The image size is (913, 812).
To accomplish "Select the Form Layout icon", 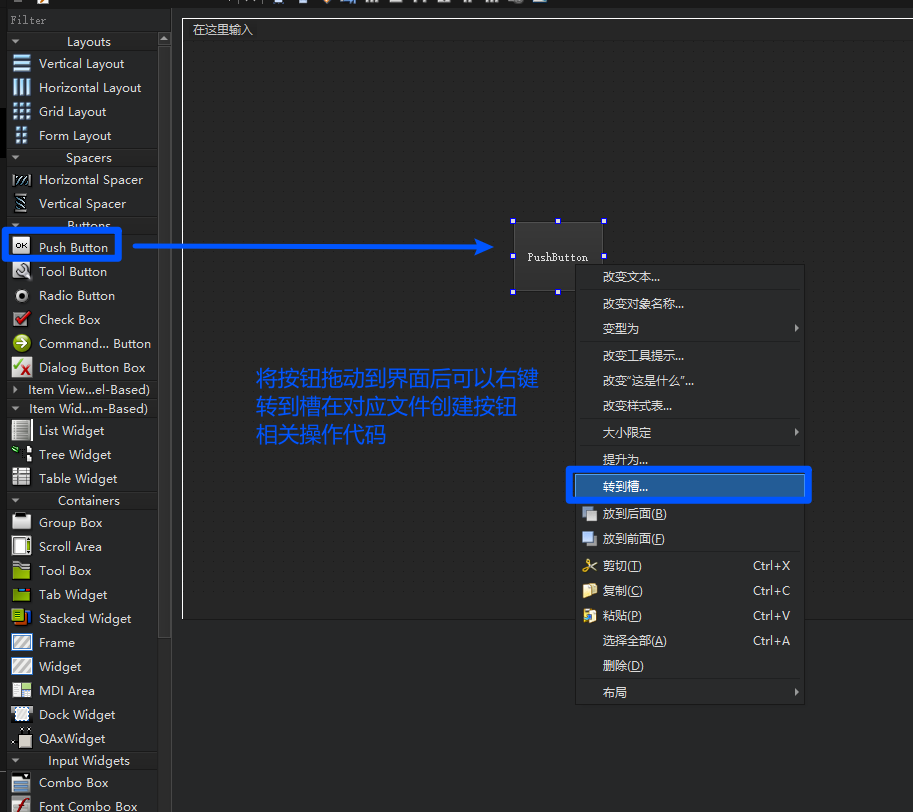I will (x=22, y=135).
